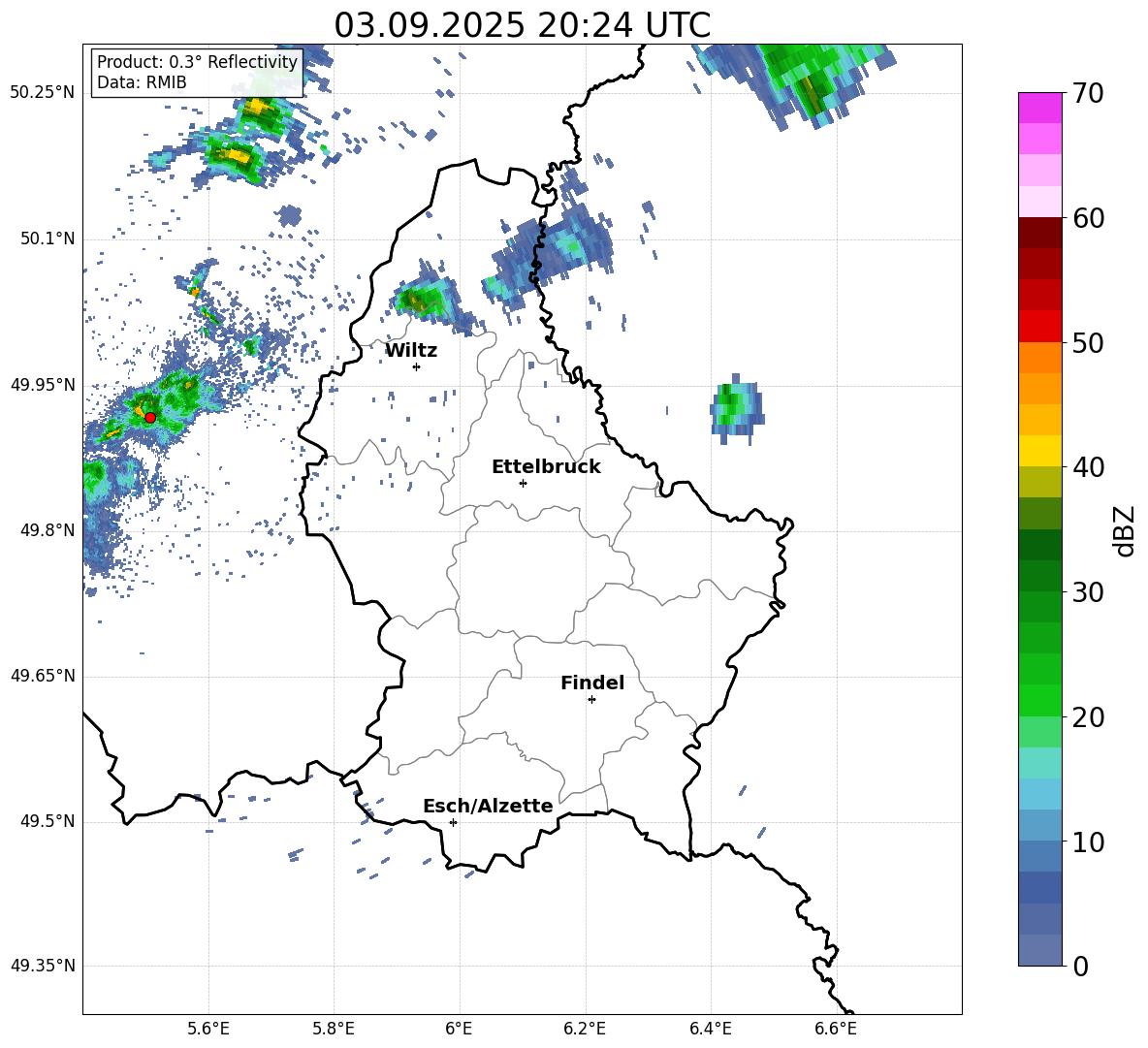Click the 6°E longitude label
Screen dimensions: 1148x1048
(459, 1030)
